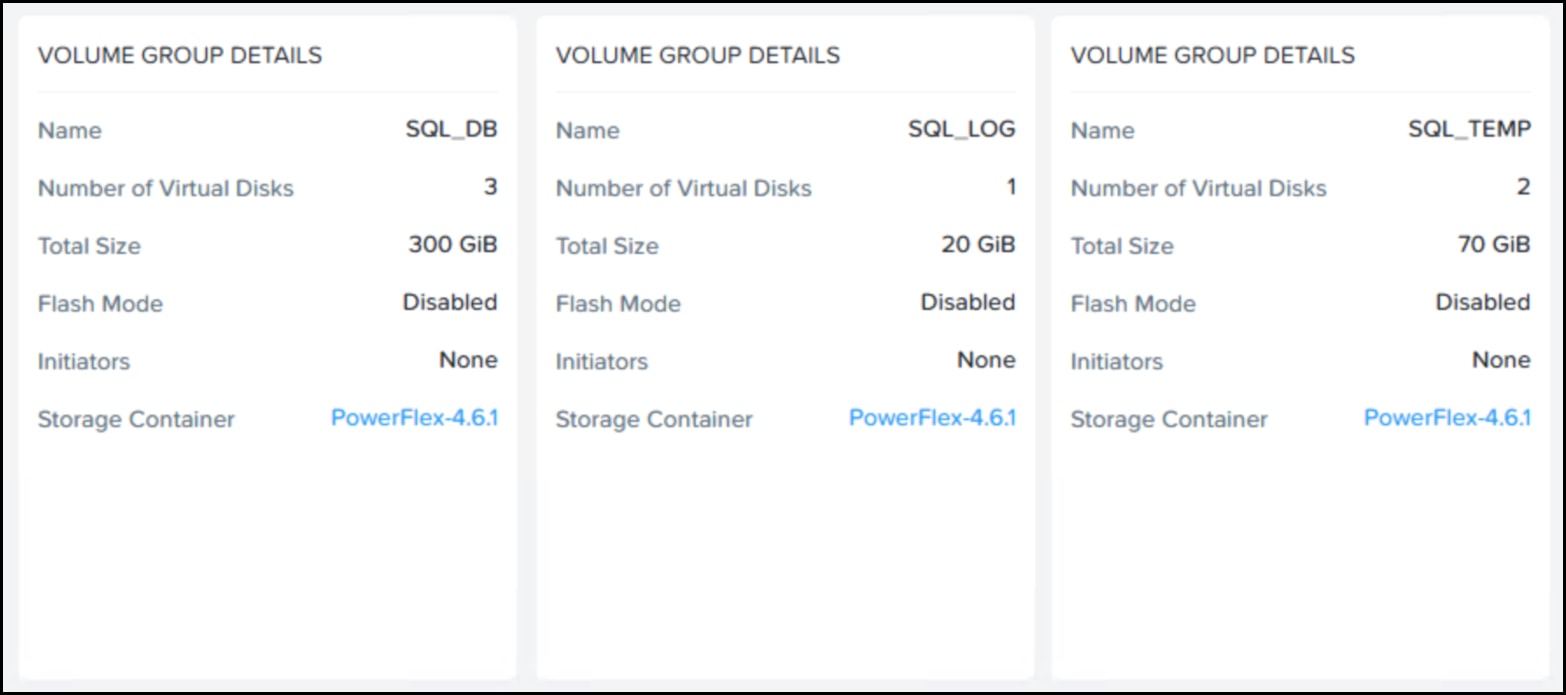
Task: Click virtual disks count 3 in SQL_DB card
Action: [x=490, y=187]
